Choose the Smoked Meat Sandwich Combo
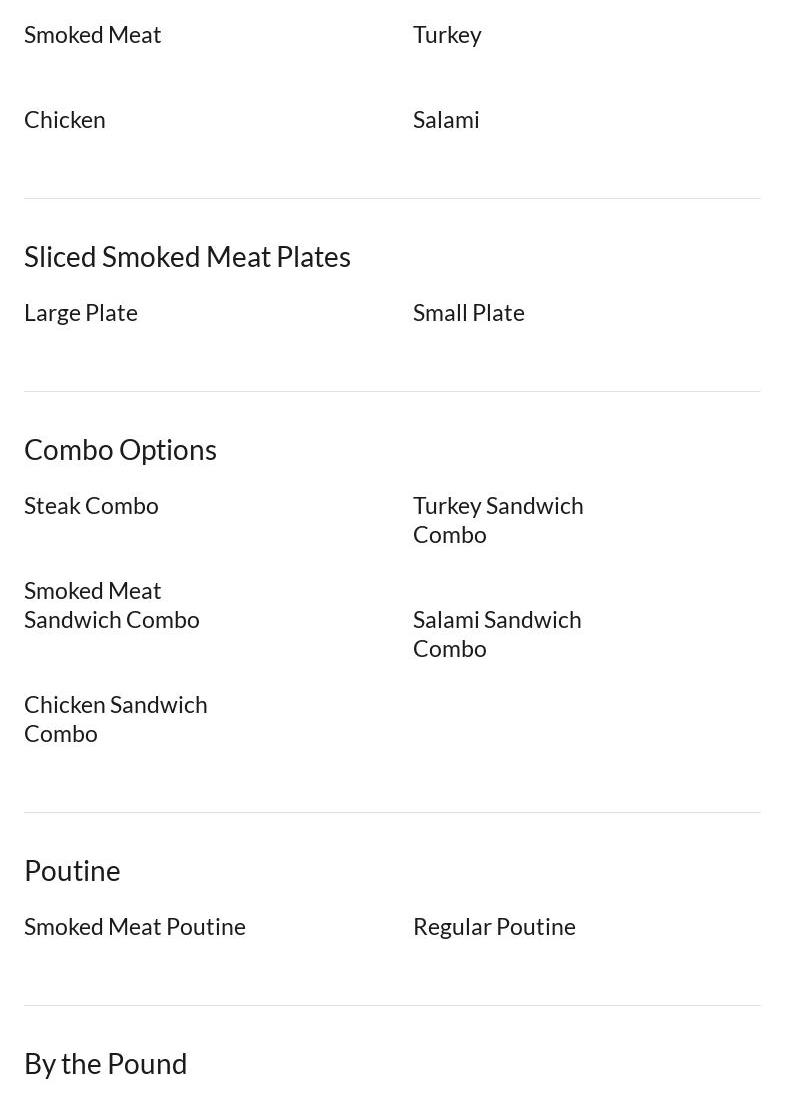The width and height of the screenshot is (785, 1103). 111,605
